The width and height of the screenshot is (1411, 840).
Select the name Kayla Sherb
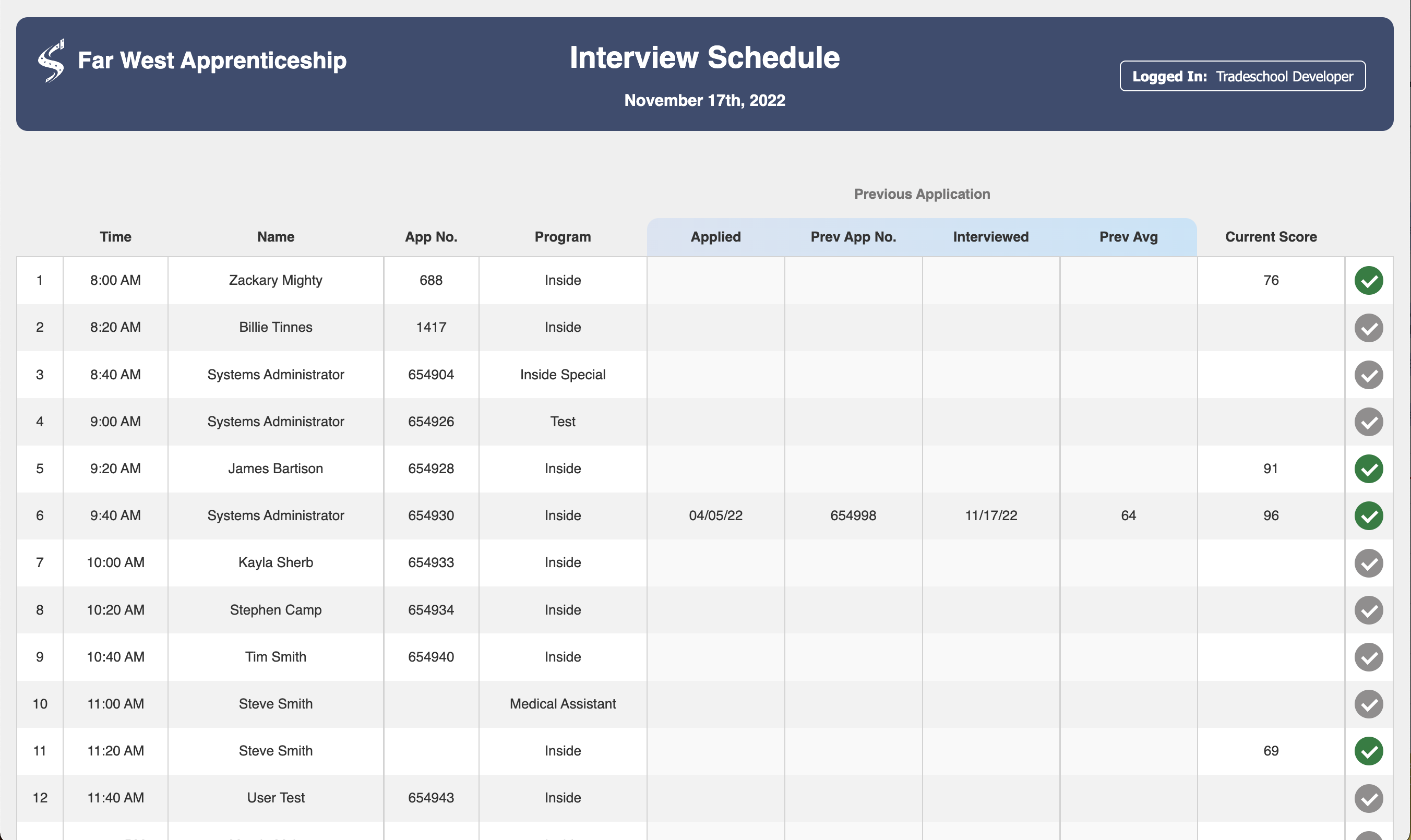(x=276, y=562)
